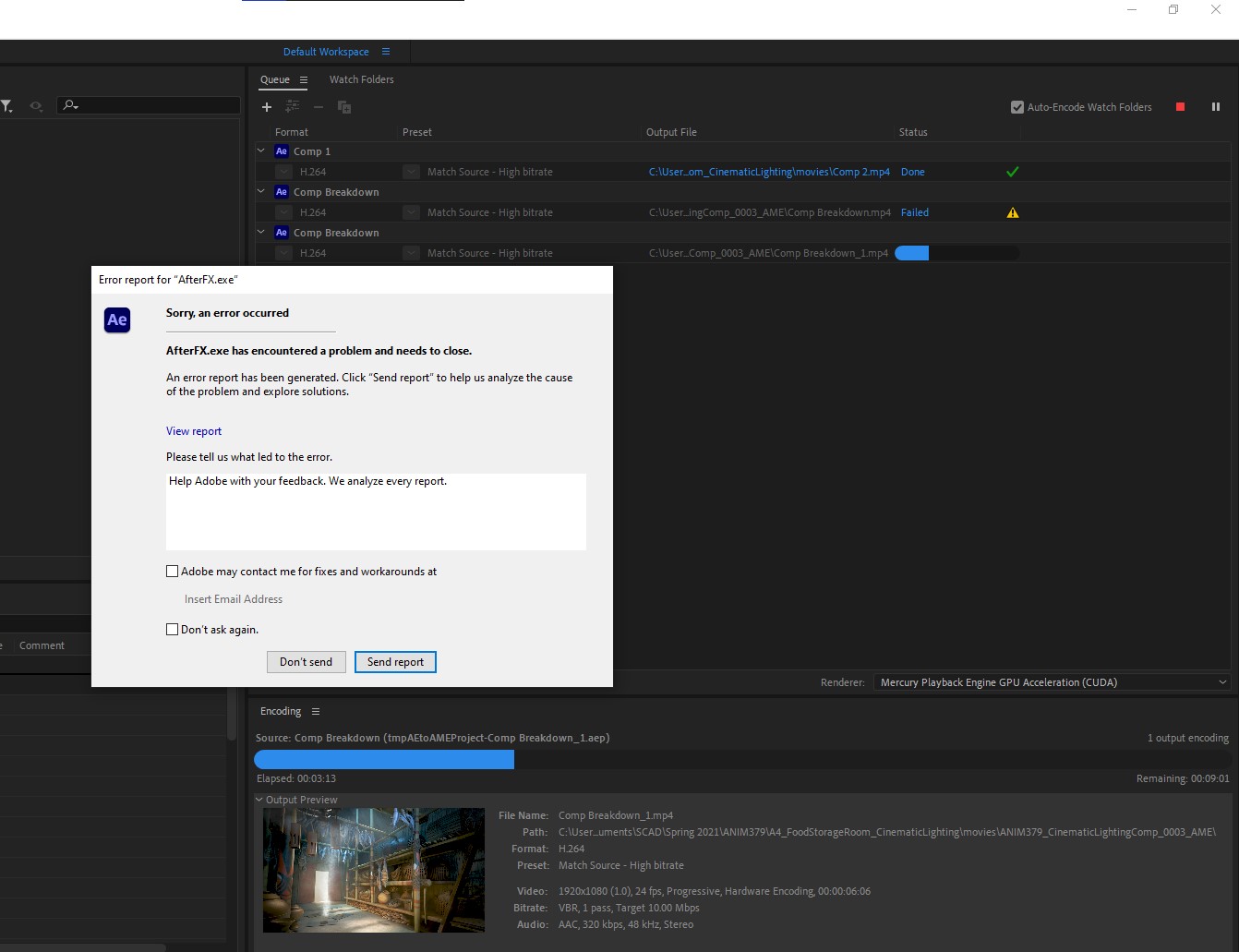Click the error feedback text field

376,512
